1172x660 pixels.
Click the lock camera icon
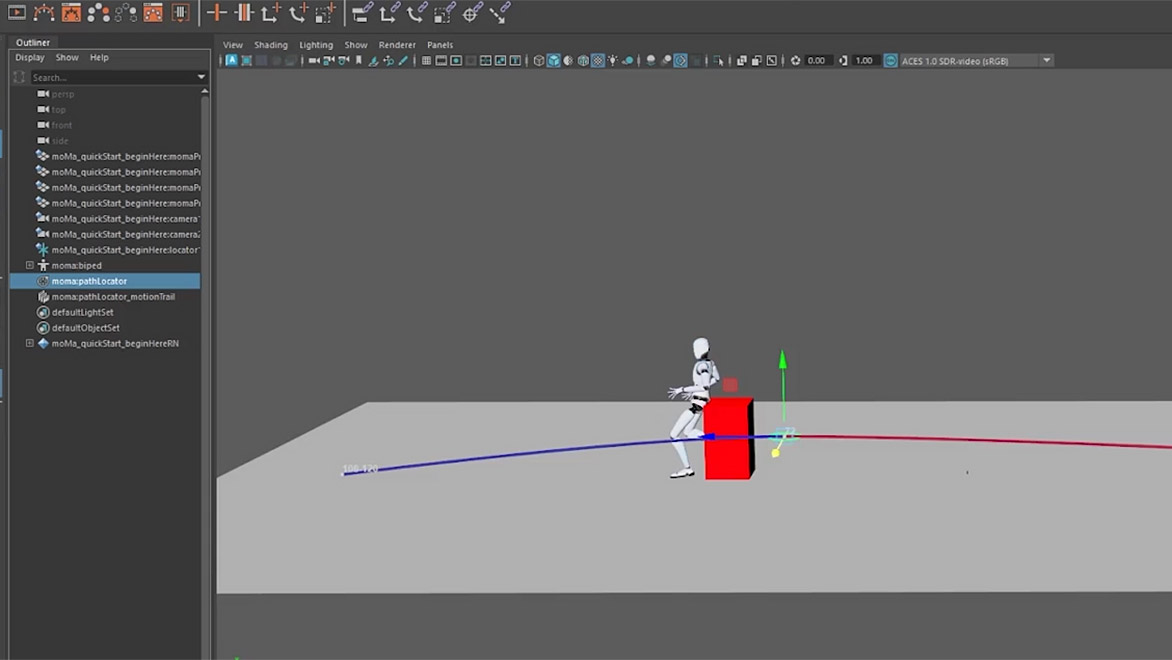pyautogui.click(x=329, y=61)
